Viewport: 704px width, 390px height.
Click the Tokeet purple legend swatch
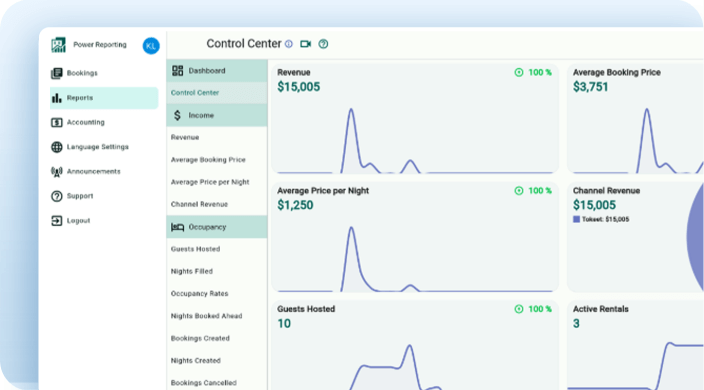coord(576,219)
